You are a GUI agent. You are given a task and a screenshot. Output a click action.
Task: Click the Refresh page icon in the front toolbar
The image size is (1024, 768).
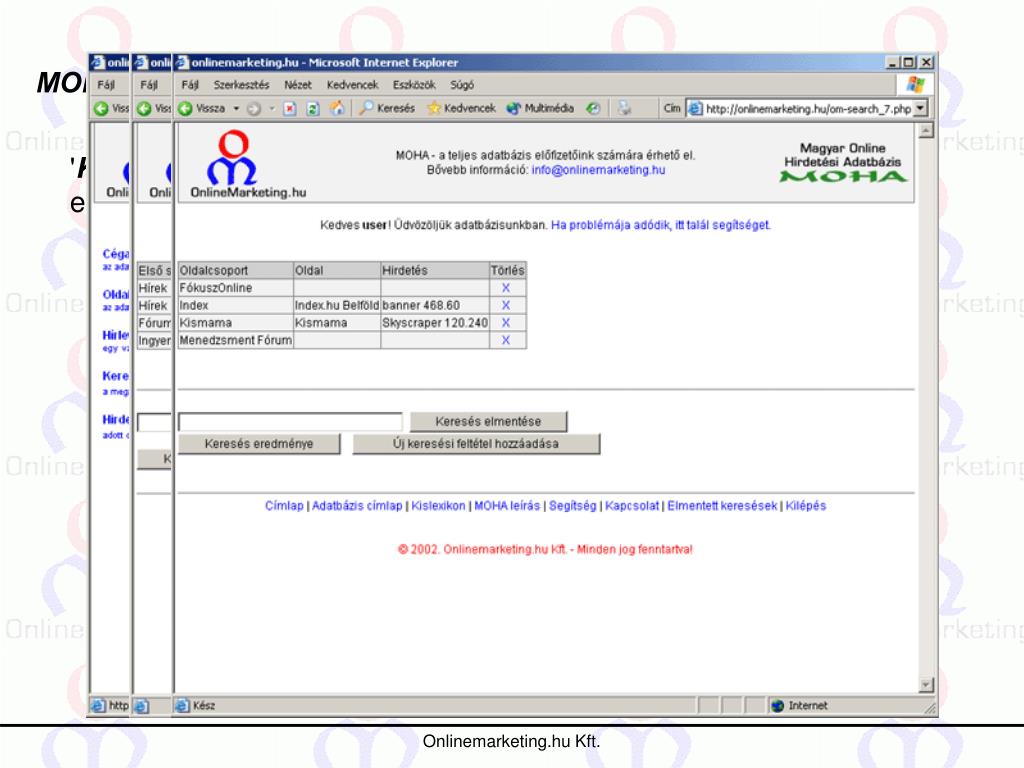(x=313, y=109)
